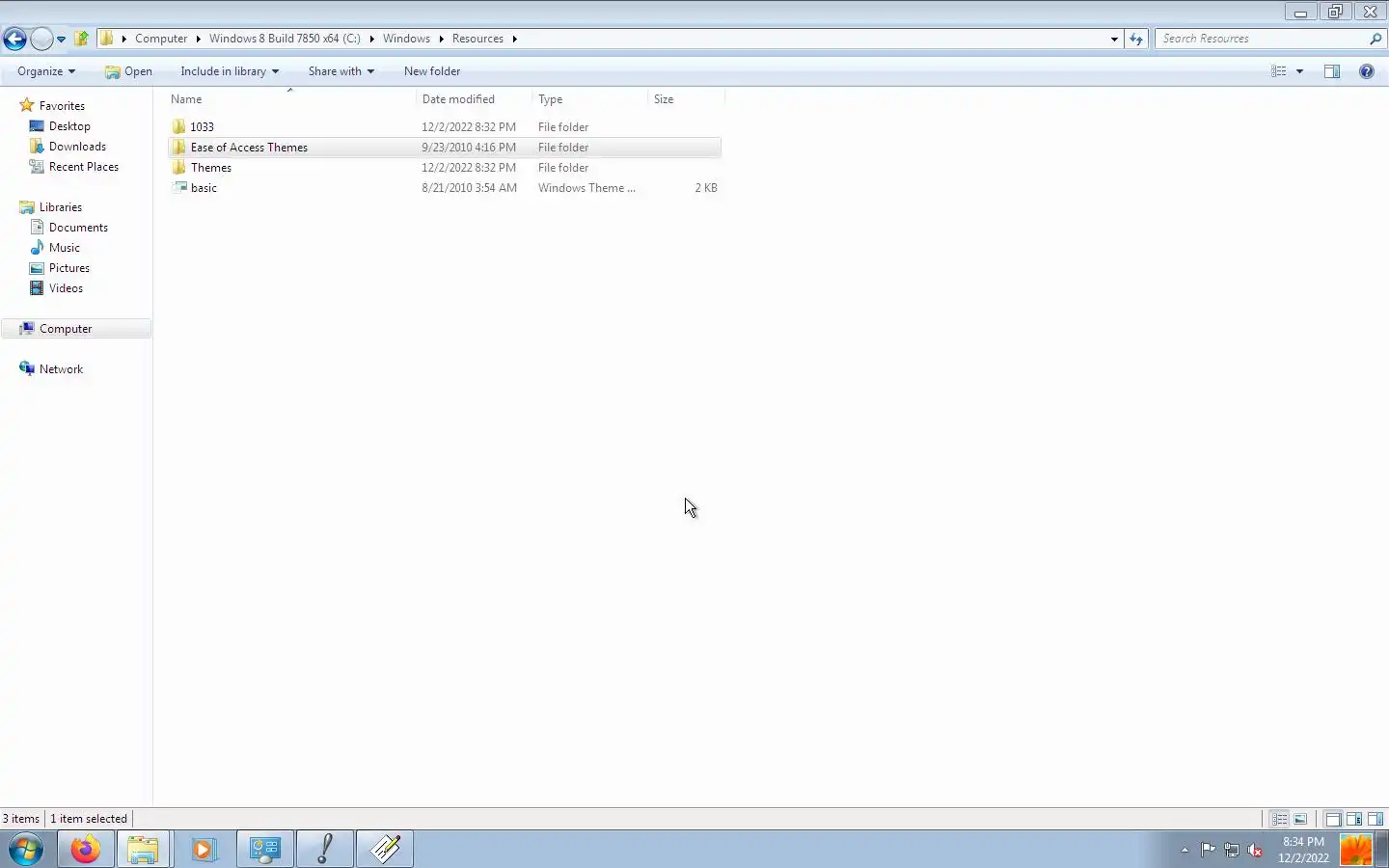This screenshot has height=868, width=1389.
Task: Click the muted volume tray icon
Action: point(1255,850)
